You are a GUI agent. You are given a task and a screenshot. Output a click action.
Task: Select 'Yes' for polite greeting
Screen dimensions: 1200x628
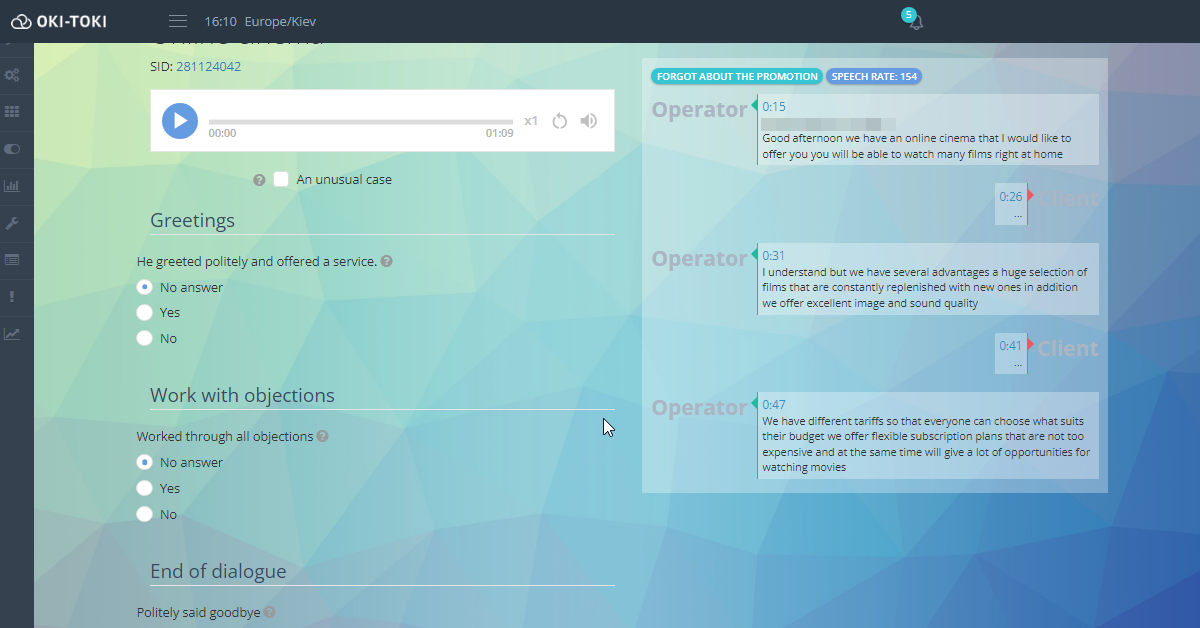pos(144,313)
